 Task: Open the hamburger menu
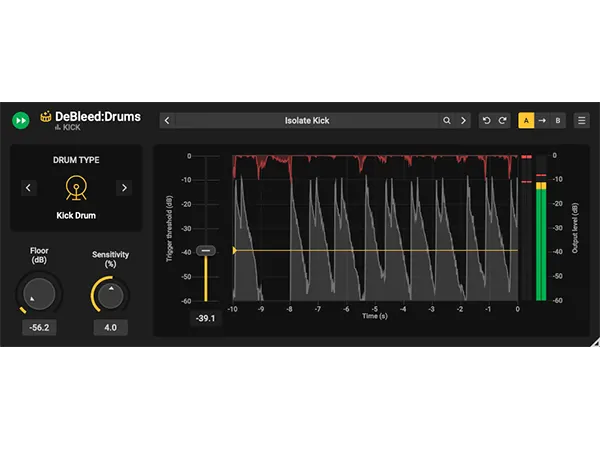[x=582, y=121]
